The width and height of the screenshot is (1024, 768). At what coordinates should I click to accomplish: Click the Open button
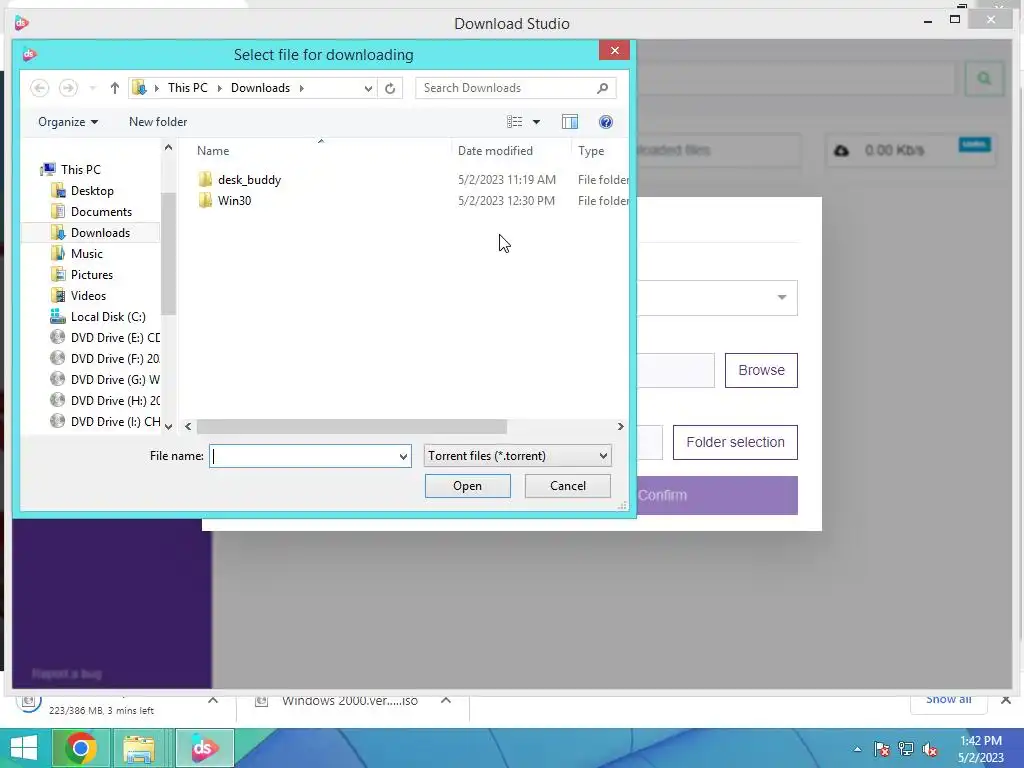(468, 486)
